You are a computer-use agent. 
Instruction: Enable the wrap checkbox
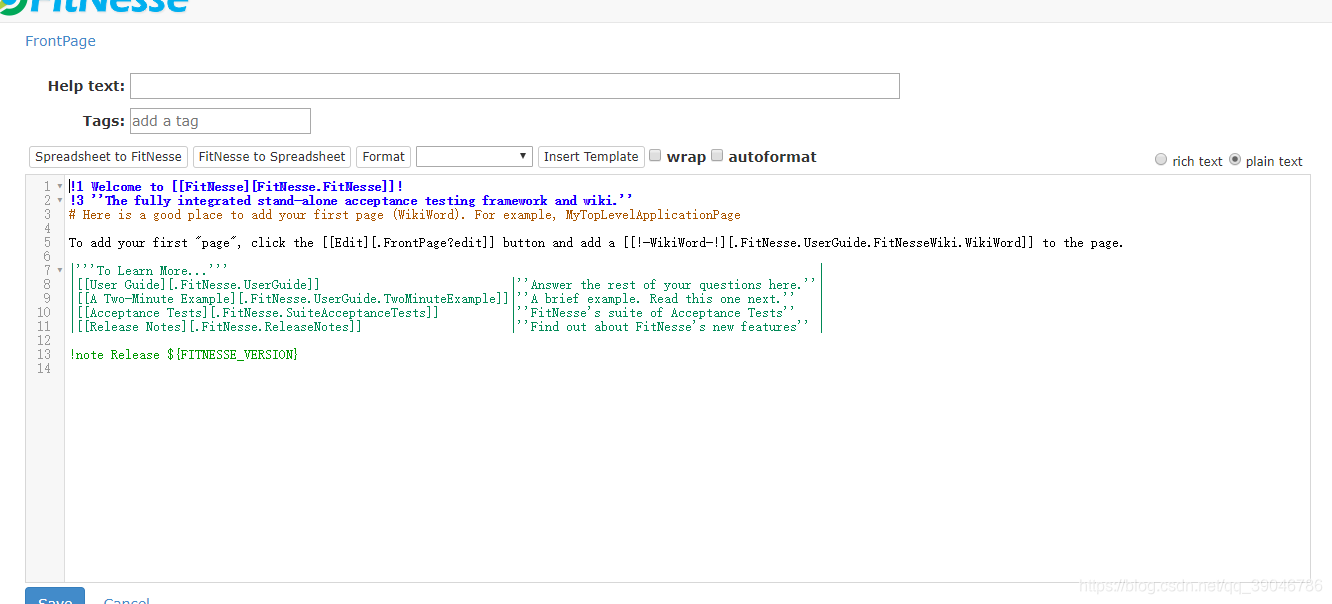[x=655, y=155]
